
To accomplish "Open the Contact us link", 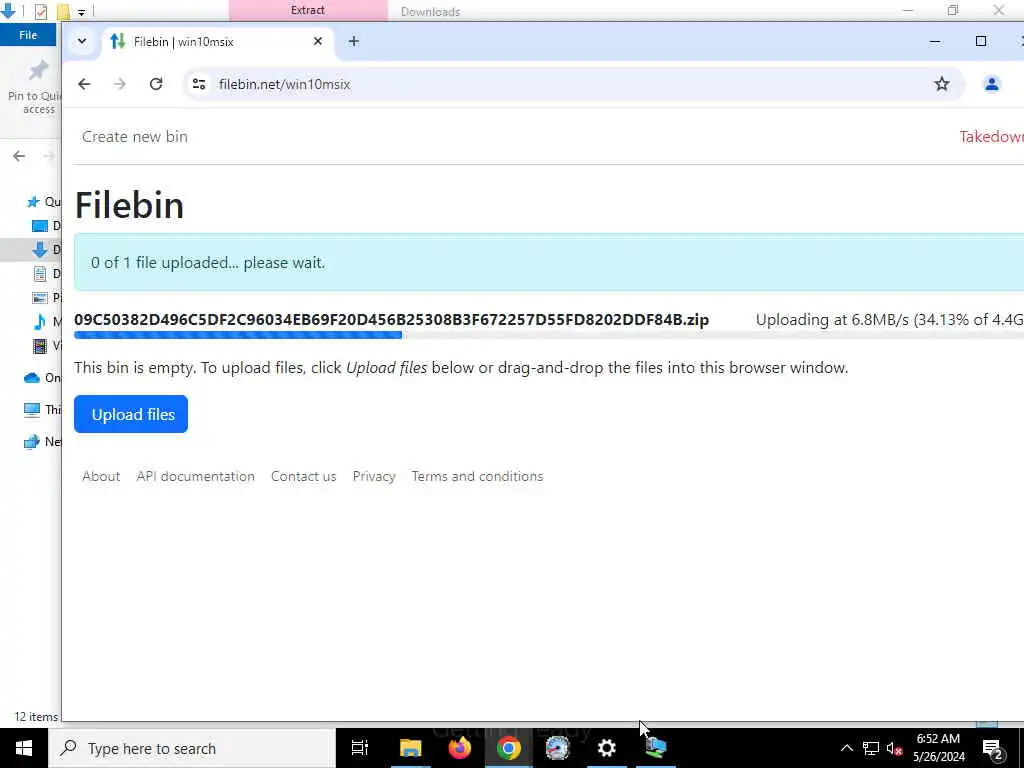I will [304, 477].
